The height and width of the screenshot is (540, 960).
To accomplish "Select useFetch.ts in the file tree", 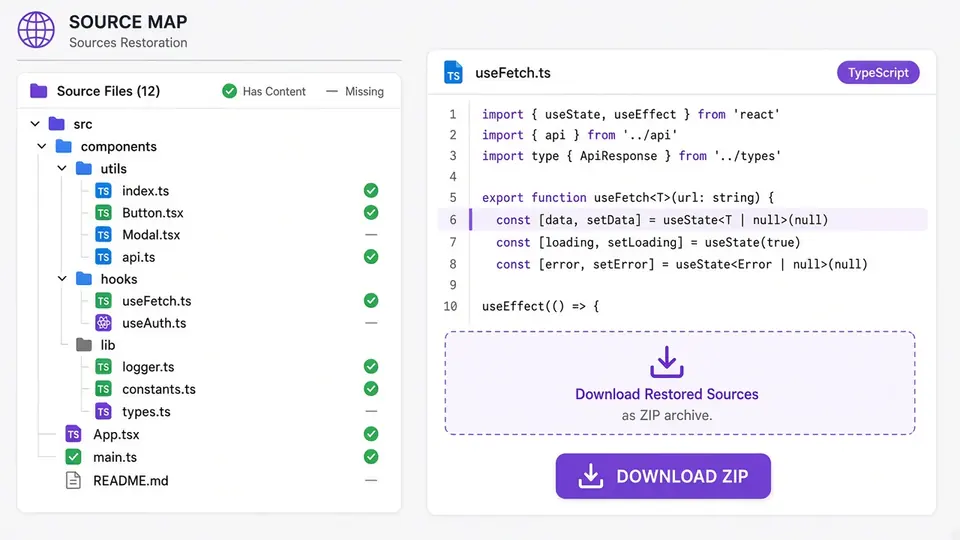I will [157, 301].
